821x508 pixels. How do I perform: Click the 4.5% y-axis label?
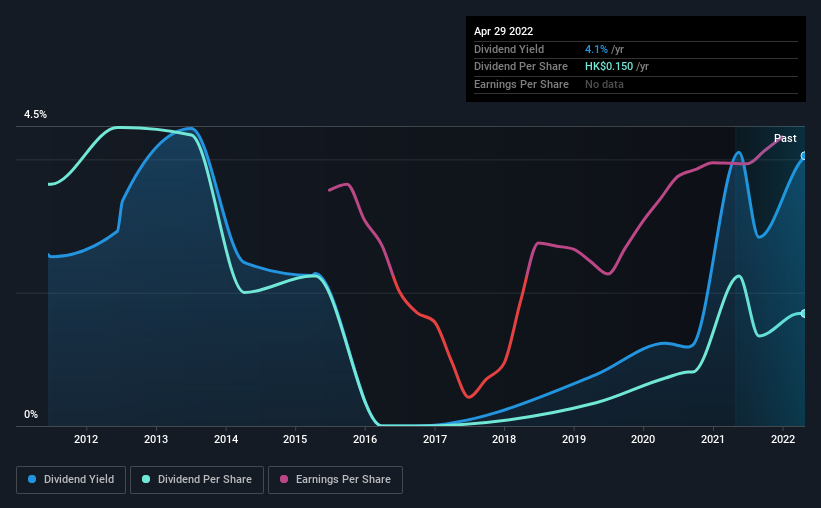point(35,115)
